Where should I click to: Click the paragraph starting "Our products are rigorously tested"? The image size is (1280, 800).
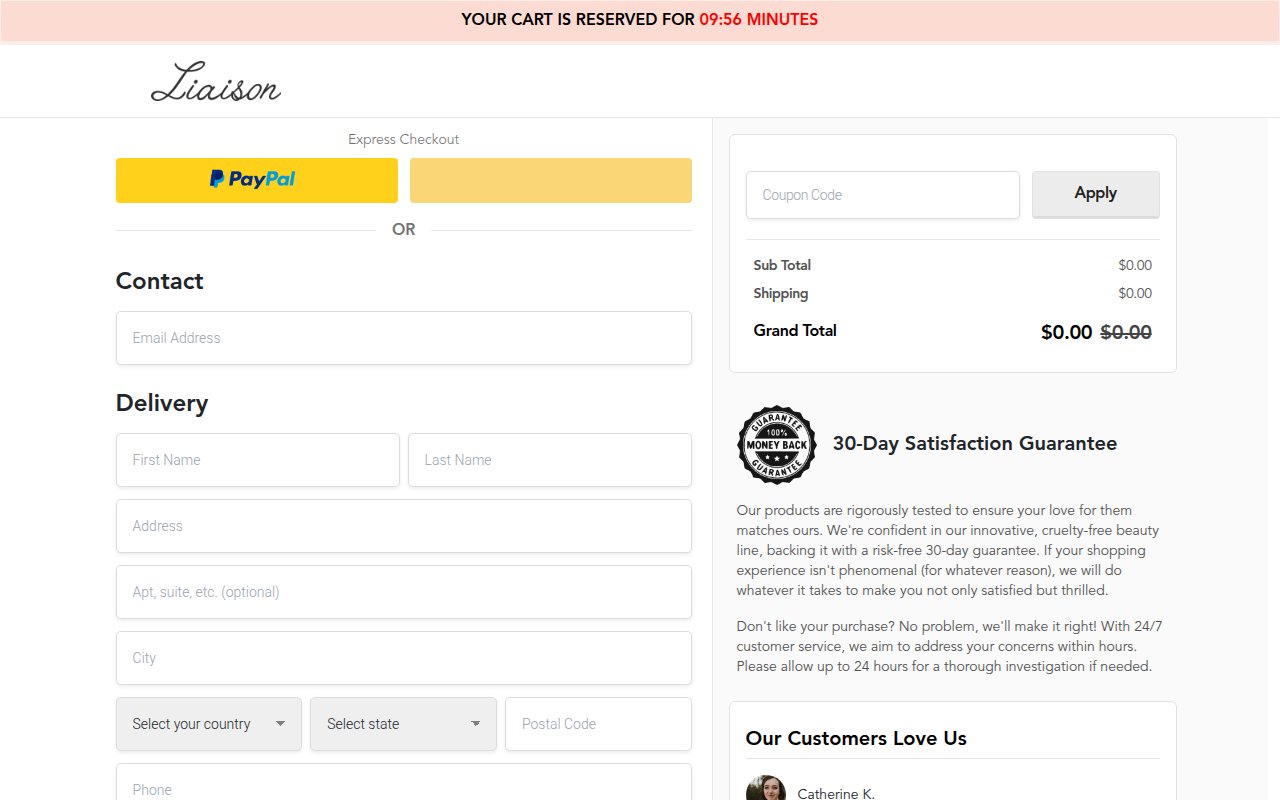point(948,550)
